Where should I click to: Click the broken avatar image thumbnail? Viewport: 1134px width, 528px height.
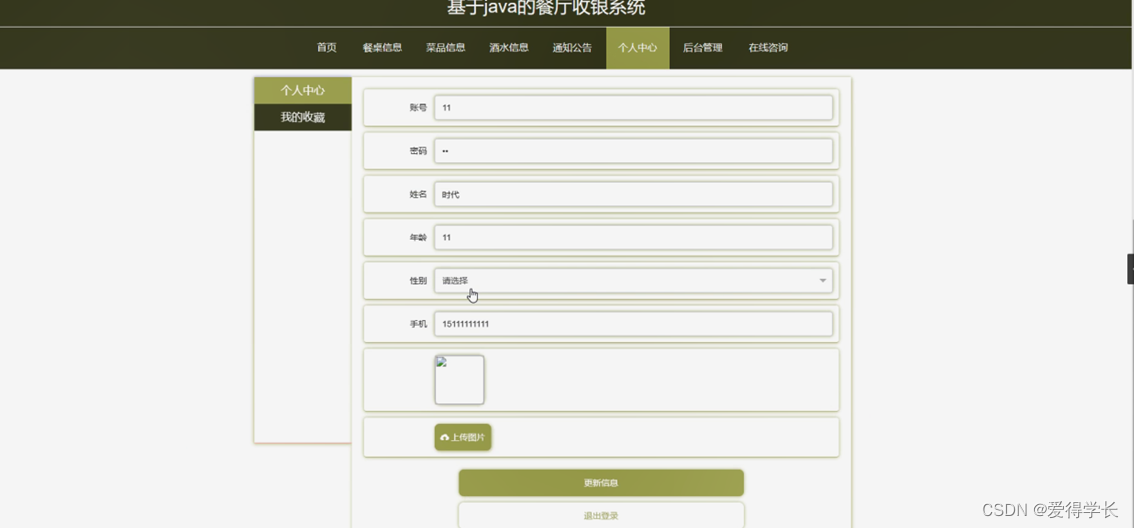[459, 380]
